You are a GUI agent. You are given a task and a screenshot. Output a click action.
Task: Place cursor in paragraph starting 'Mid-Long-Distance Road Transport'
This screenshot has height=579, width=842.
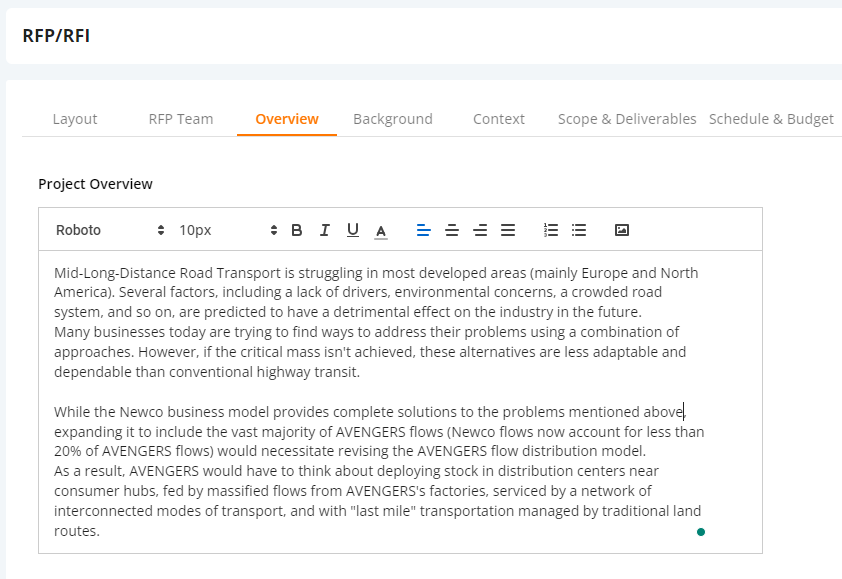point(376,292)
